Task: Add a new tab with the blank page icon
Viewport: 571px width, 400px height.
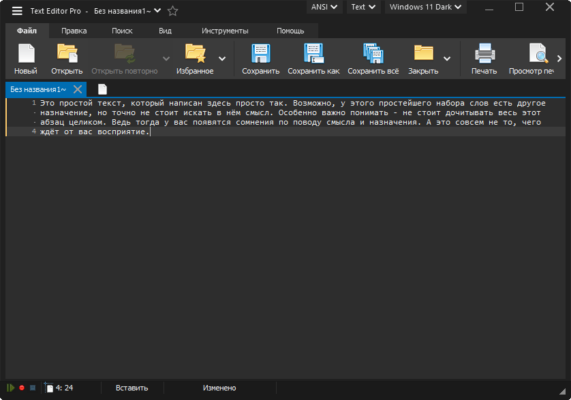Action: click(102, 89)
